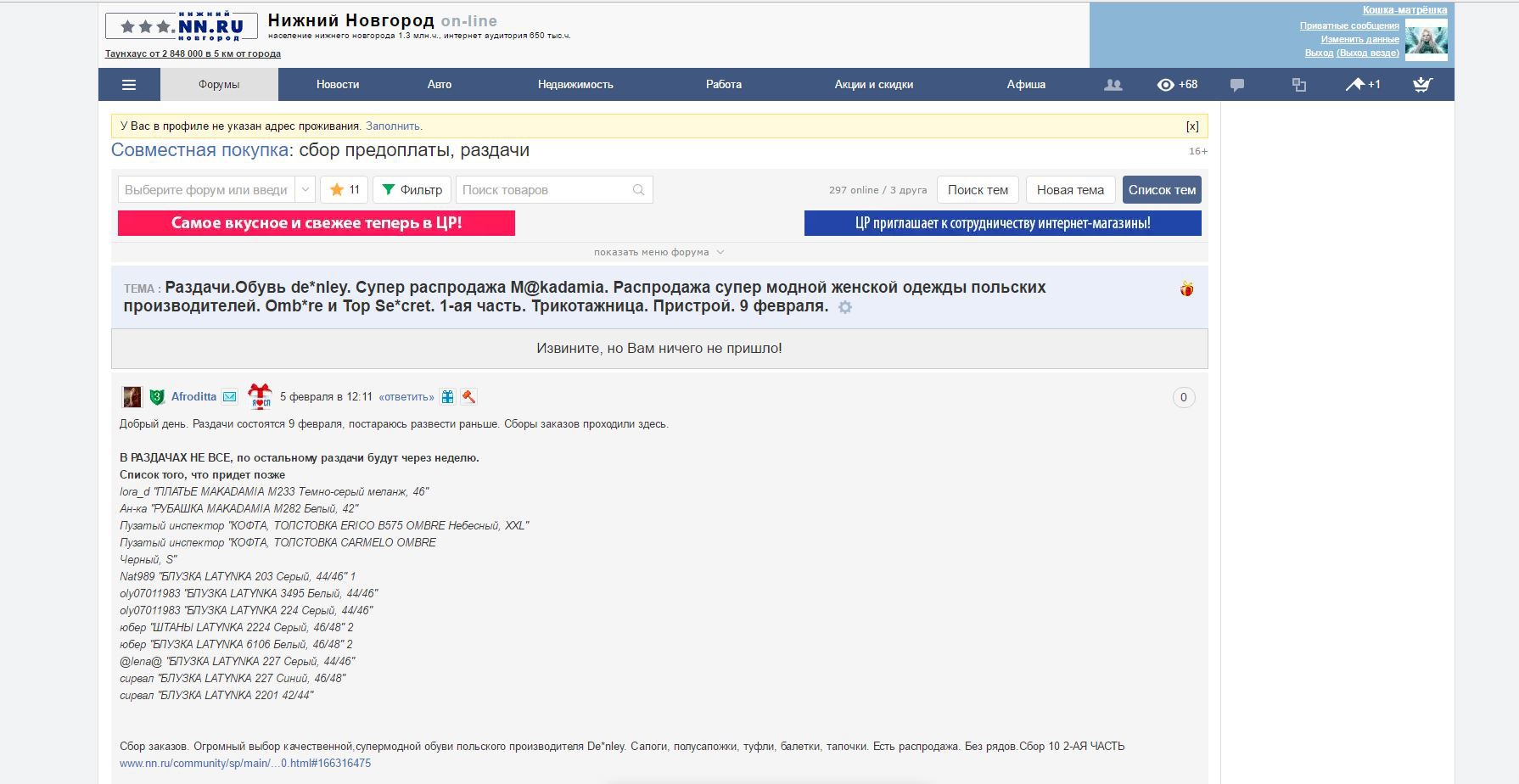Open the replies arrow icon showing +1
The height and width of the screenshot is (784, 1519).
(1363, 85)
